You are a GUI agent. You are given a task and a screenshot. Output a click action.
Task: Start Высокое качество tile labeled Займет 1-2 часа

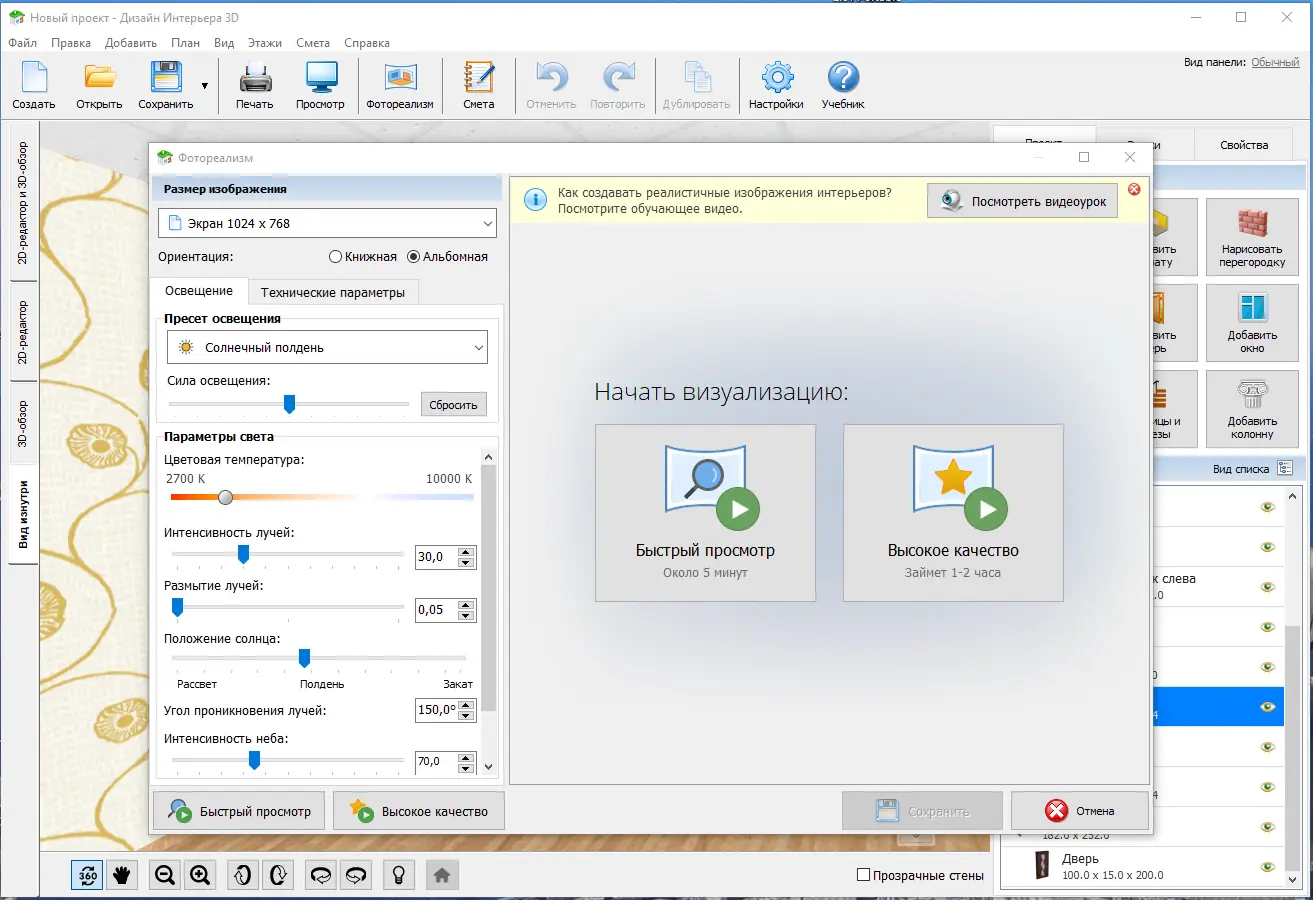[953, 513]
